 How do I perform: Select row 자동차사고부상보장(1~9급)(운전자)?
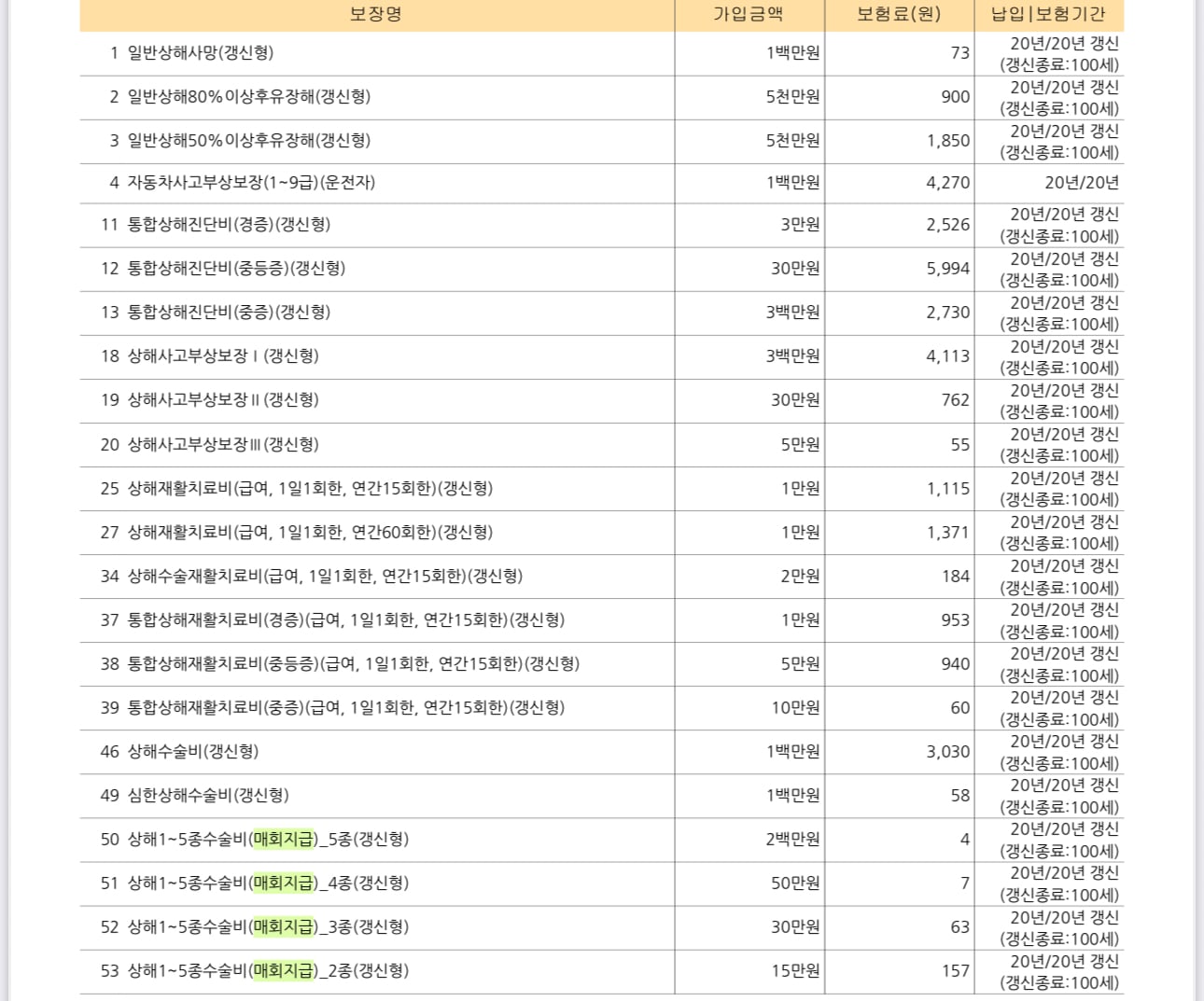(x=602, y=183)
